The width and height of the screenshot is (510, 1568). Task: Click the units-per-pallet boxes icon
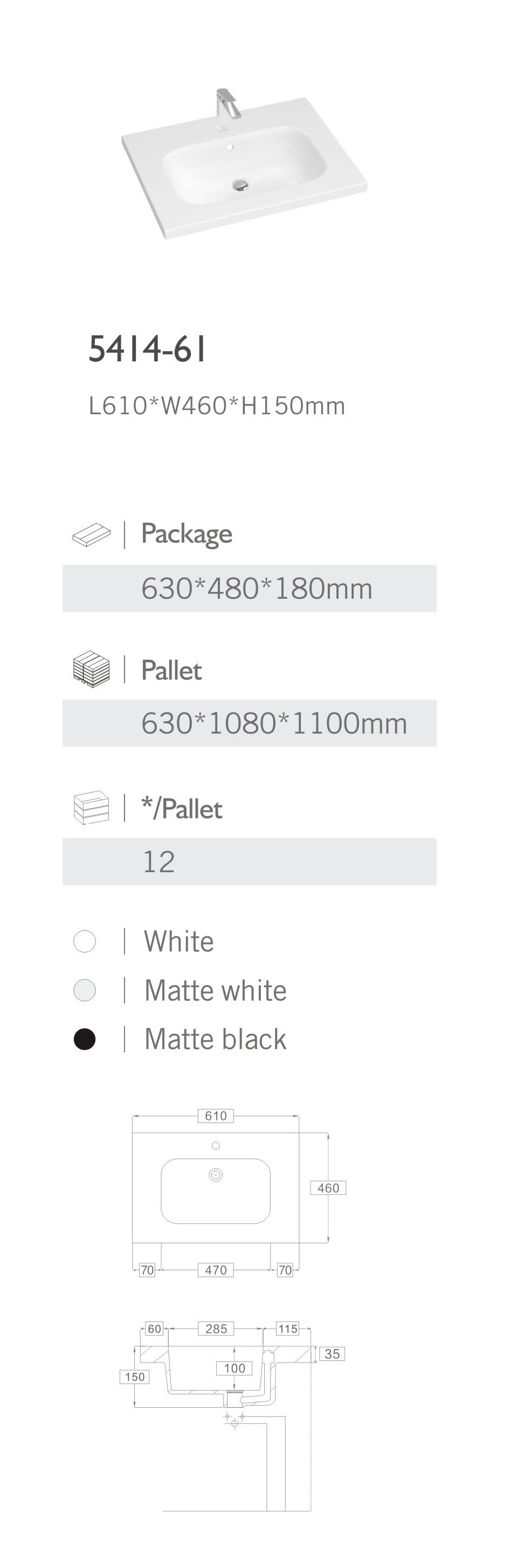click(x=91, y=809)
